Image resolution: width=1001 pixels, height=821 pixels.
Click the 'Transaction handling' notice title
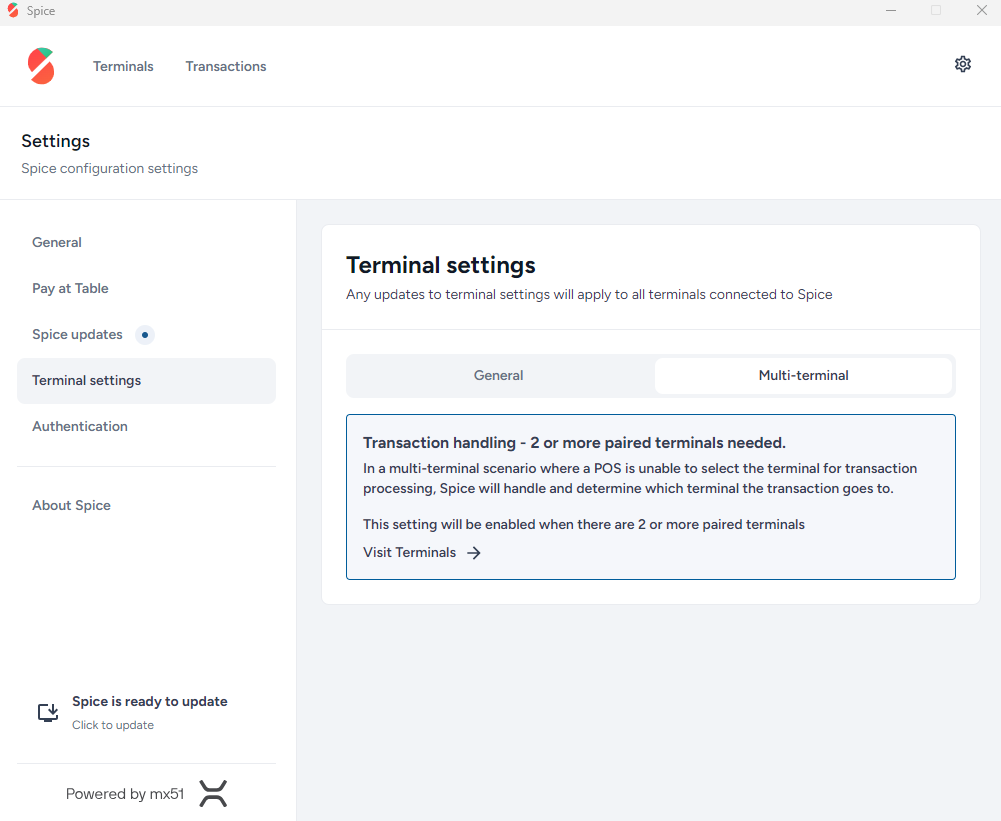point(575,442)
